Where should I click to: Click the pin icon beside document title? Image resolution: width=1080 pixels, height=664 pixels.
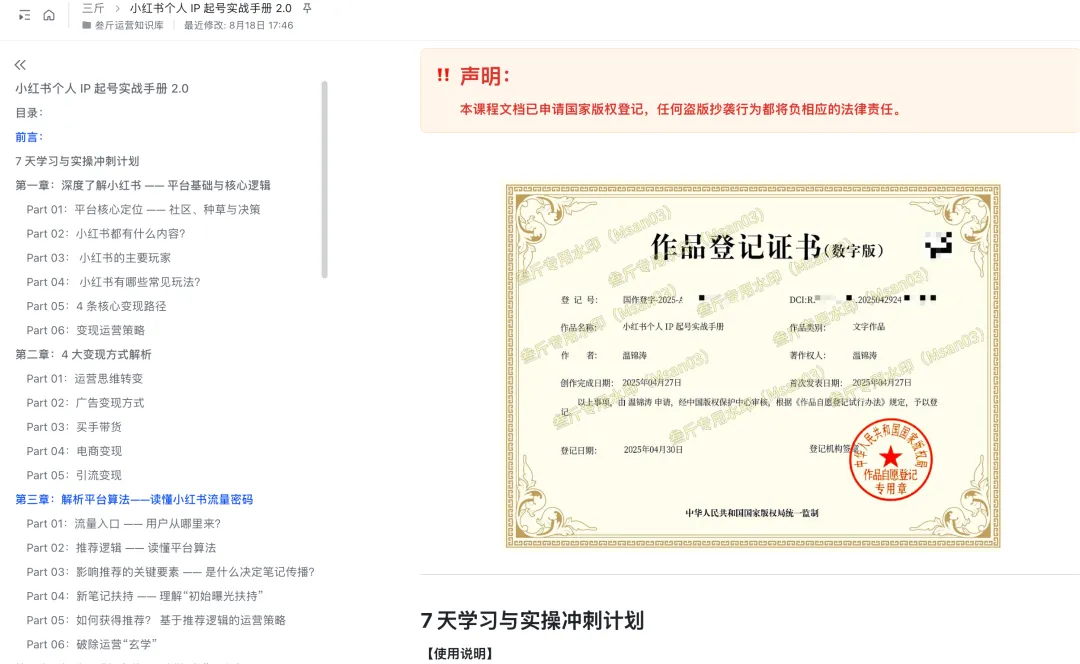pos(307,8)
